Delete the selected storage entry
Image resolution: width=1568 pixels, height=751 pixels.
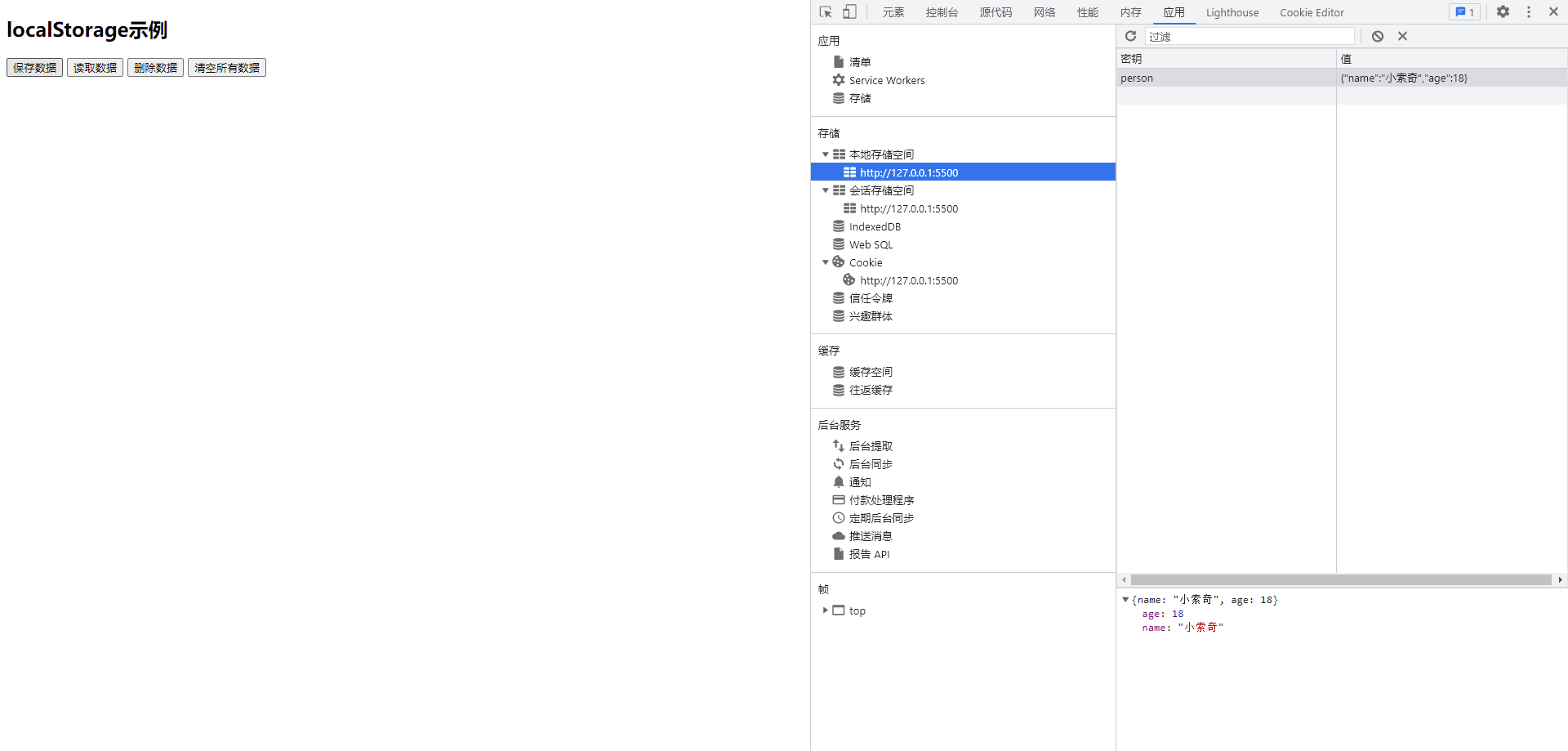click(1402, 36)
